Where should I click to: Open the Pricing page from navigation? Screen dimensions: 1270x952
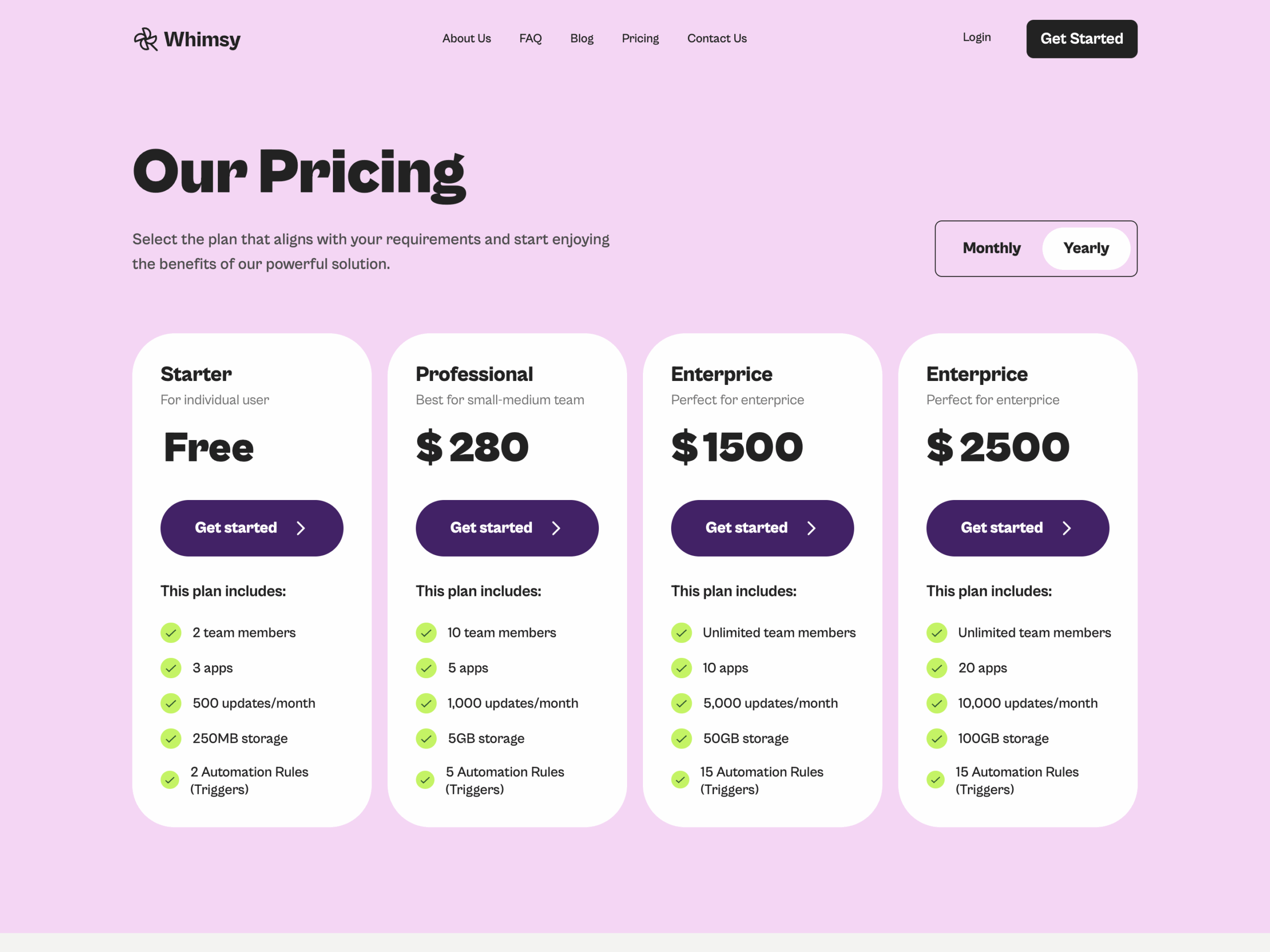click(640, 38)
